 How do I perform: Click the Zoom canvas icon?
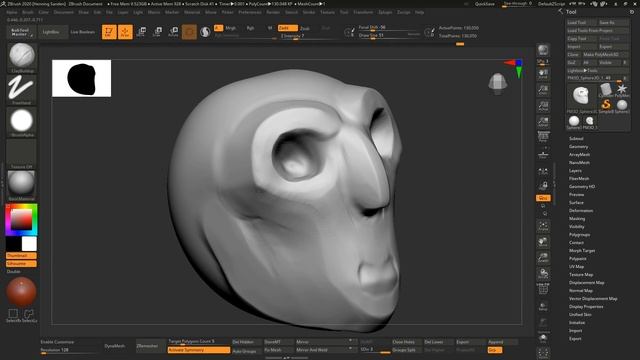tap(543, 90)
